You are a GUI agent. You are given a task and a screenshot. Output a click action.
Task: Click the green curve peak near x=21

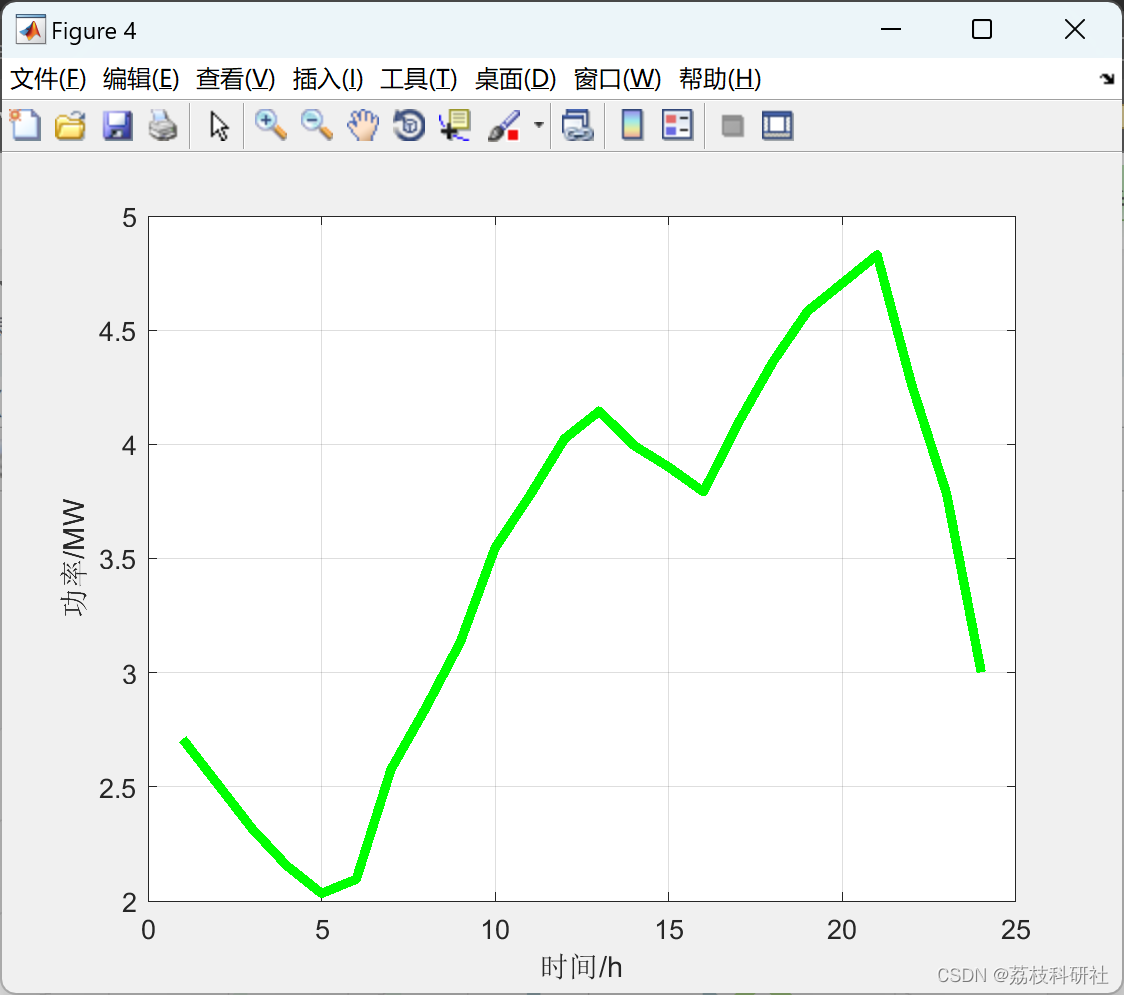pyautogui.click(x=877, y=256)
